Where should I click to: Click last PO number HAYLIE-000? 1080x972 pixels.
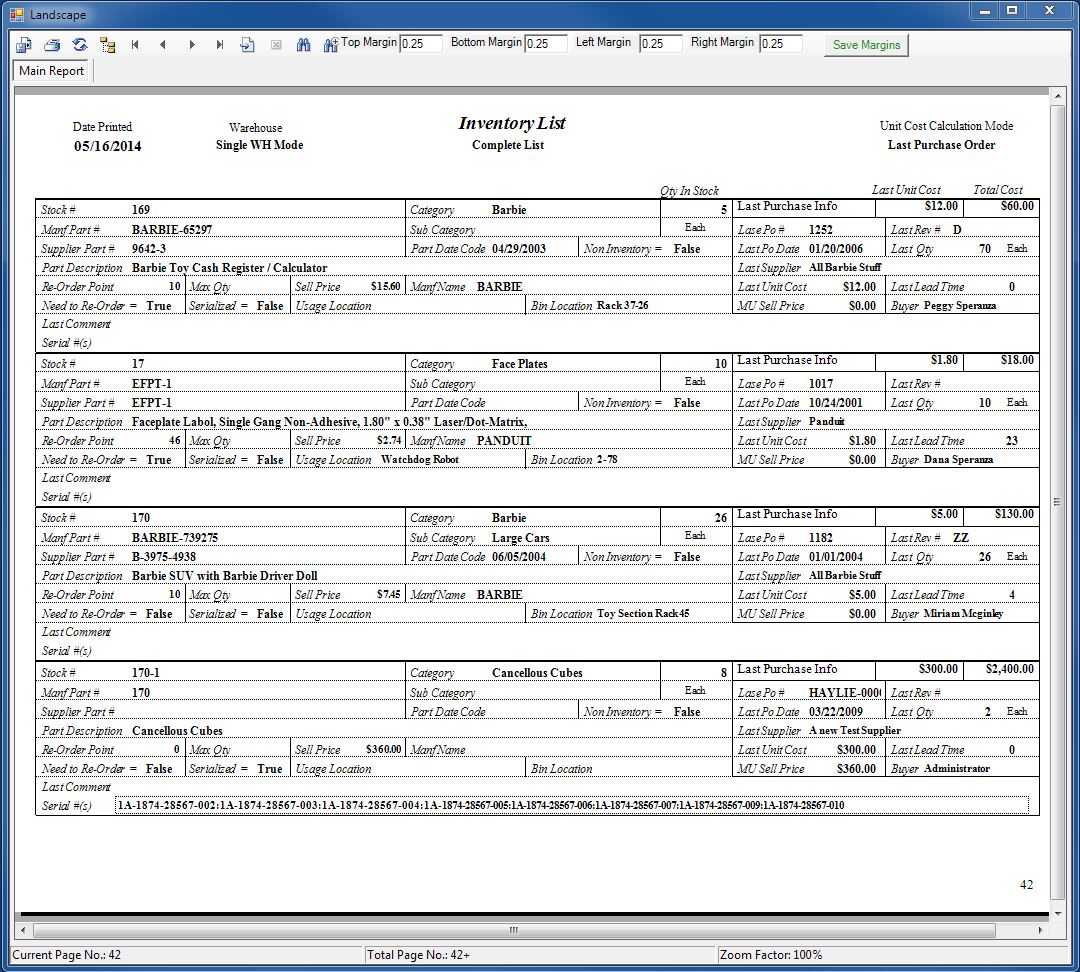point(844,692)
